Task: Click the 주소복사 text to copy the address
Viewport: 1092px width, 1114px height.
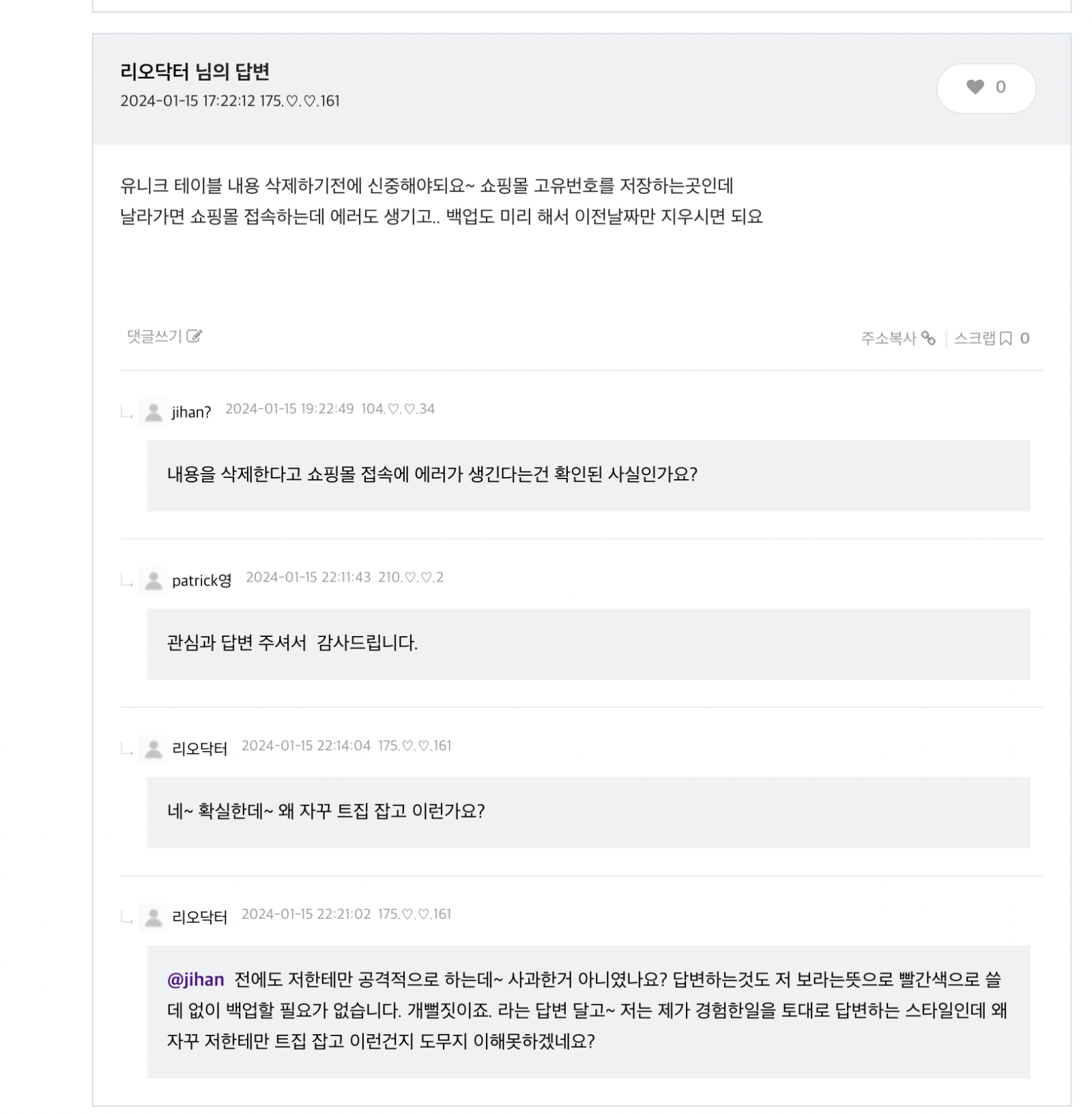Action: [888, 339]
